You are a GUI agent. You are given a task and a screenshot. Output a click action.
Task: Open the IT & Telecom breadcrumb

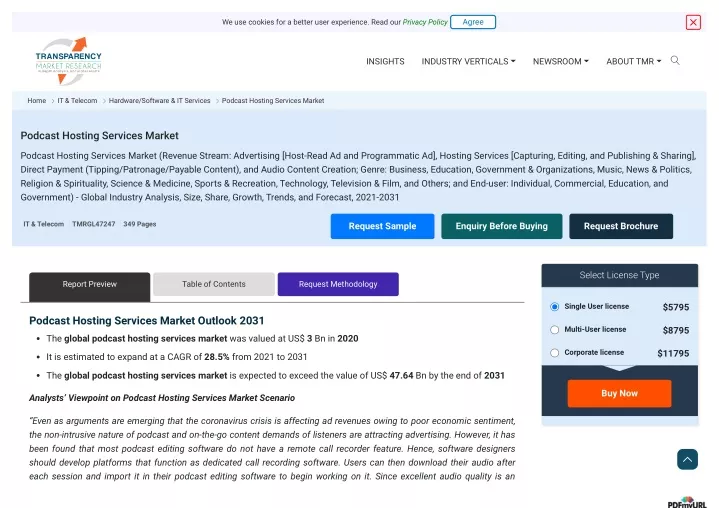pyautogui.click(x=77, y=100)
